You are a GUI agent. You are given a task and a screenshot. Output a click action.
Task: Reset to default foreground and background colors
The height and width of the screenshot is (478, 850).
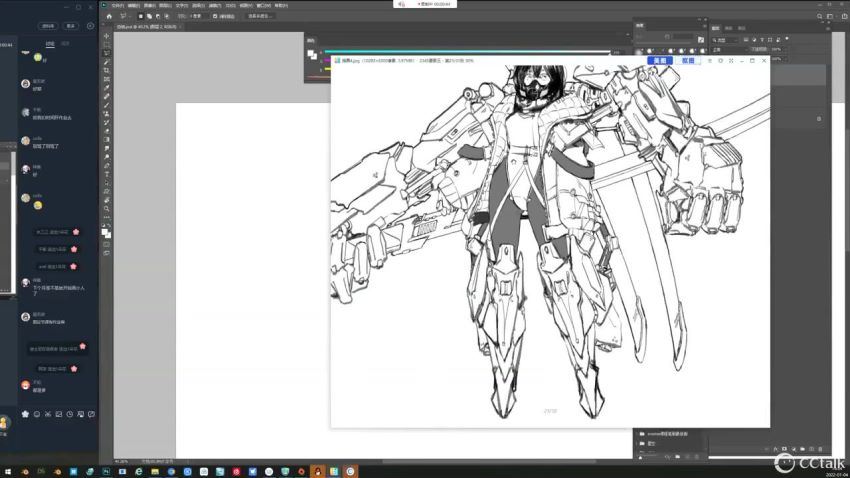pyautogui.click(x=104, y=225)
